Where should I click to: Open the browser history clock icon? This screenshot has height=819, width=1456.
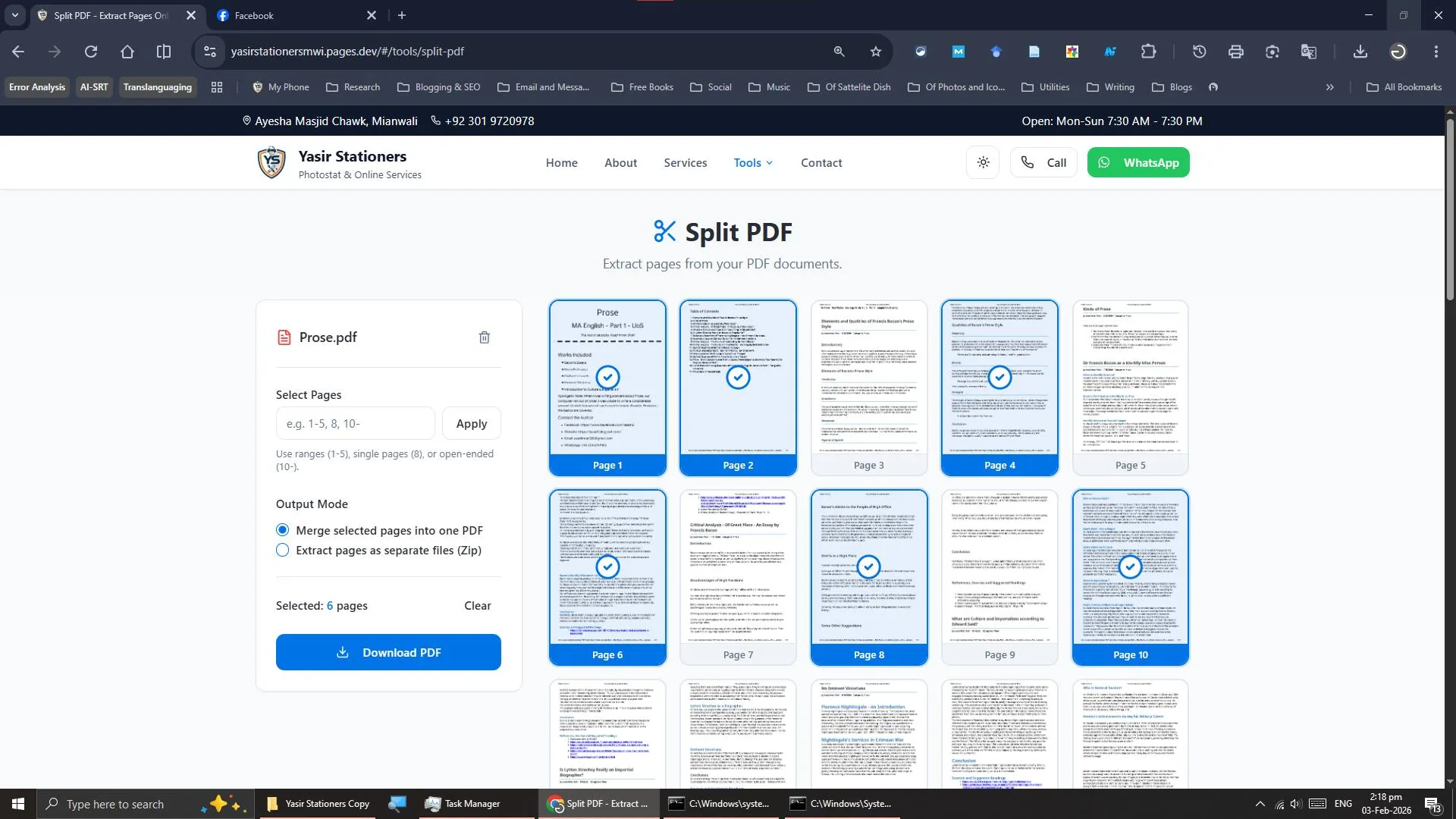[1199, 52]
